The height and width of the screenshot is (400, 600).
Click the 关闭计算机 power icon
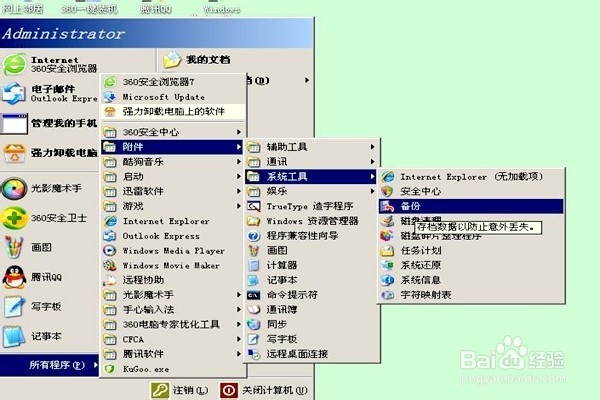[x=229, y=390]
